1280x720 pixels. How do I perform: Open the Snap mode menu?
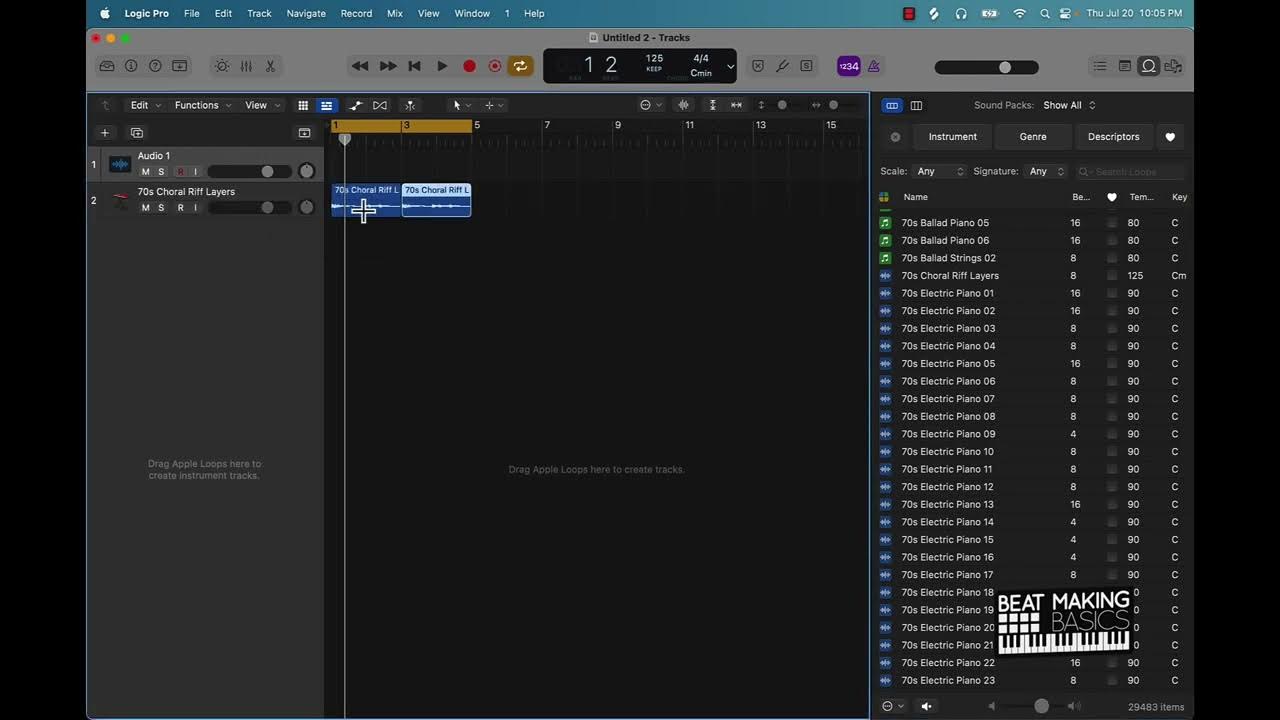[x=651, y=105]
